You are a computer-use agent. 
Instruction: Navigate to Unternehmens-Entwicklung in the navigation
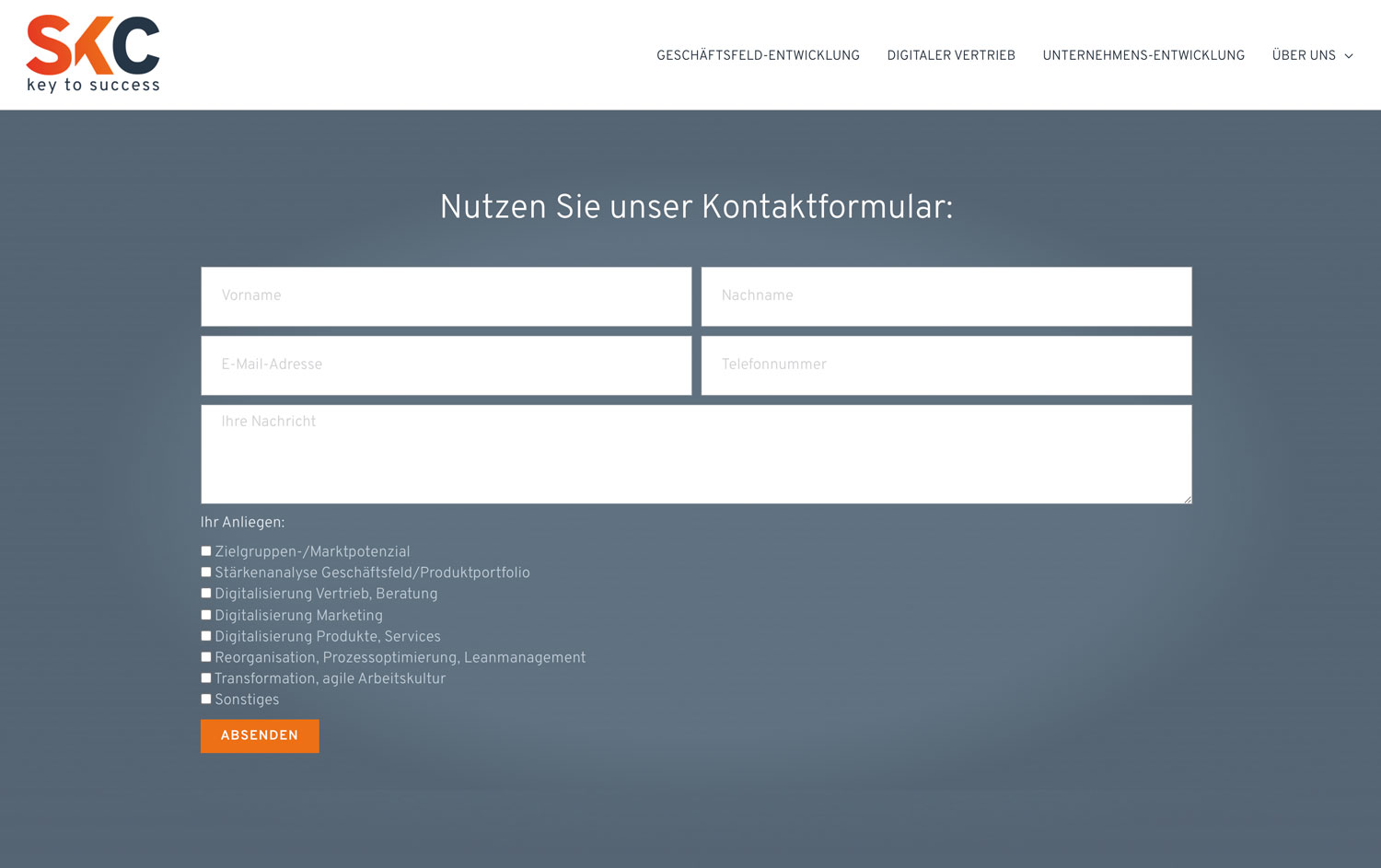[1143, 55]
